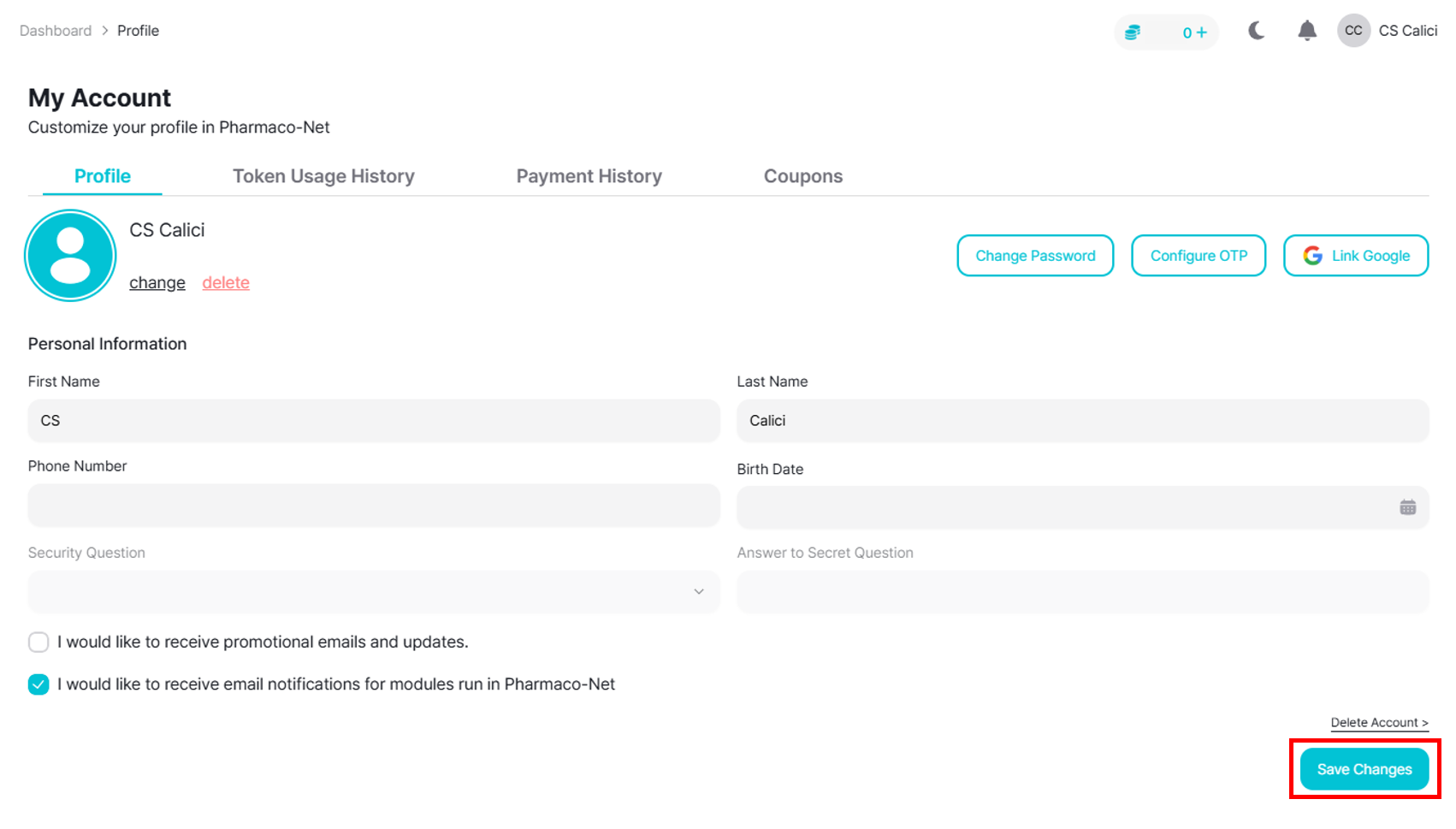Open the Payment History tab
The width and height of the screenshot is (1456, 829).
589,176
